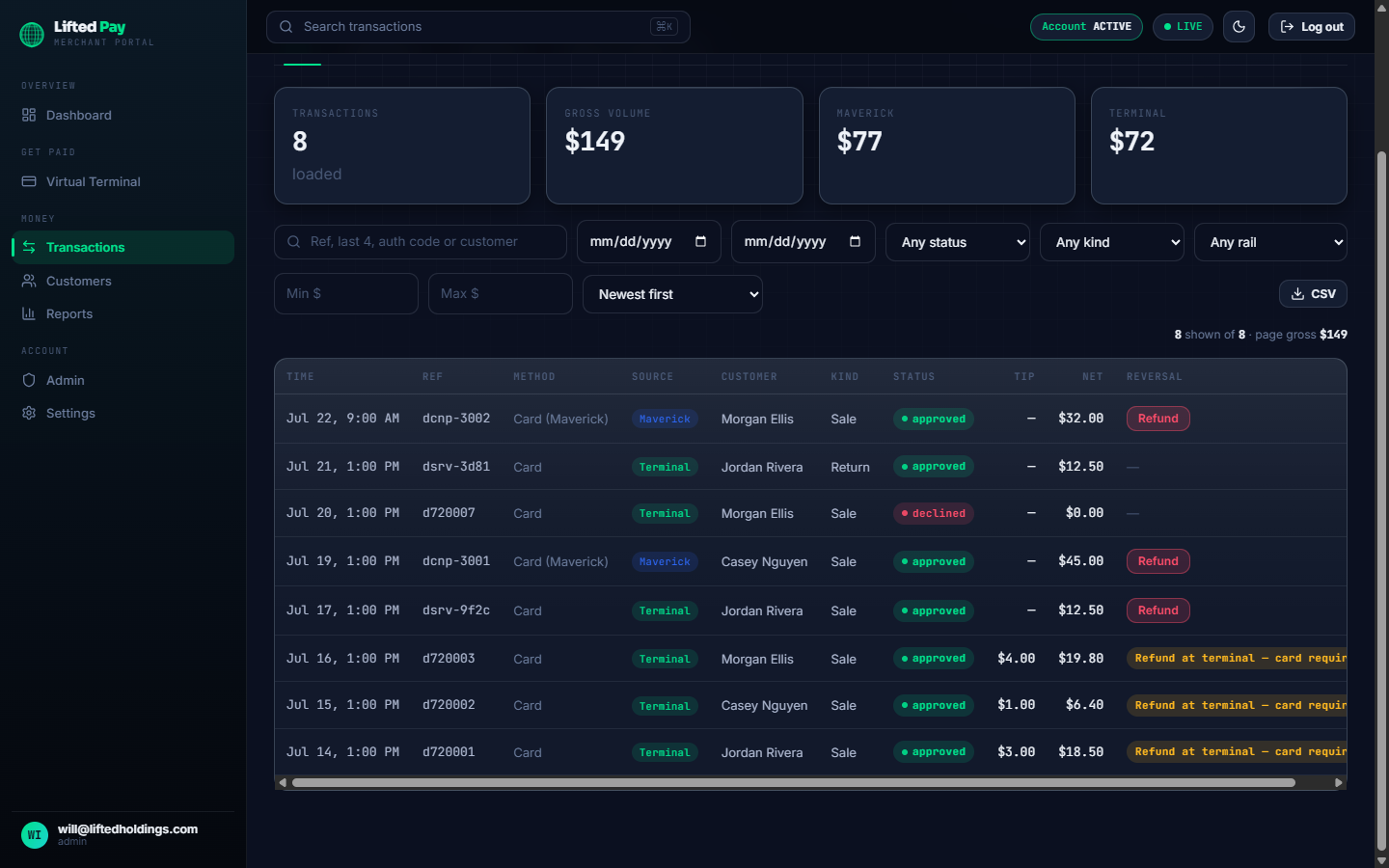Click refund-at-terminal notice for d720001
The width and height of the screenshot is (1389, 868).
click(1238, 752)
